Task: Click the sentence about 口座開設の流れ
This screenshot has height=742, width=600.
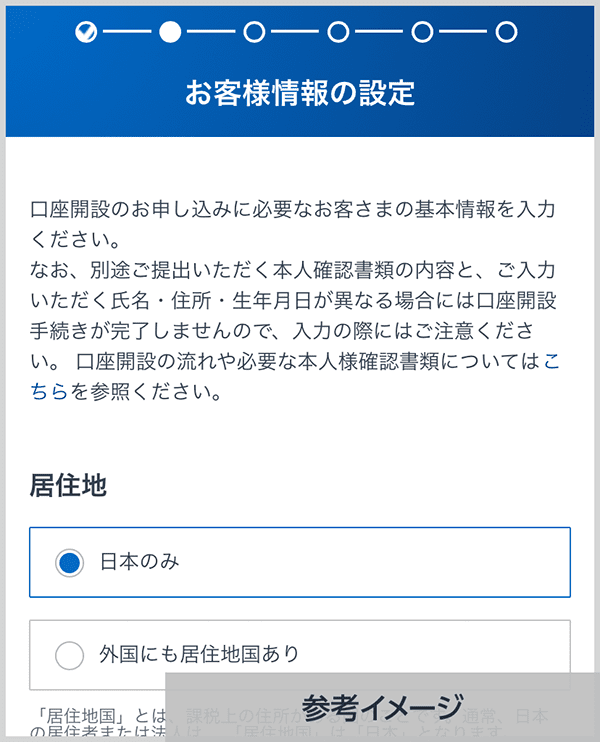Action: (x=300, y=361)
